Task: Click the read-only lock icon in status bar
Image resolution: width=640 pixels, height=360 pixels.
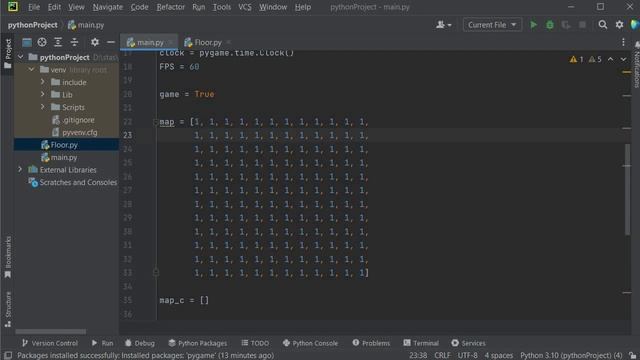Action: point(632,355)
